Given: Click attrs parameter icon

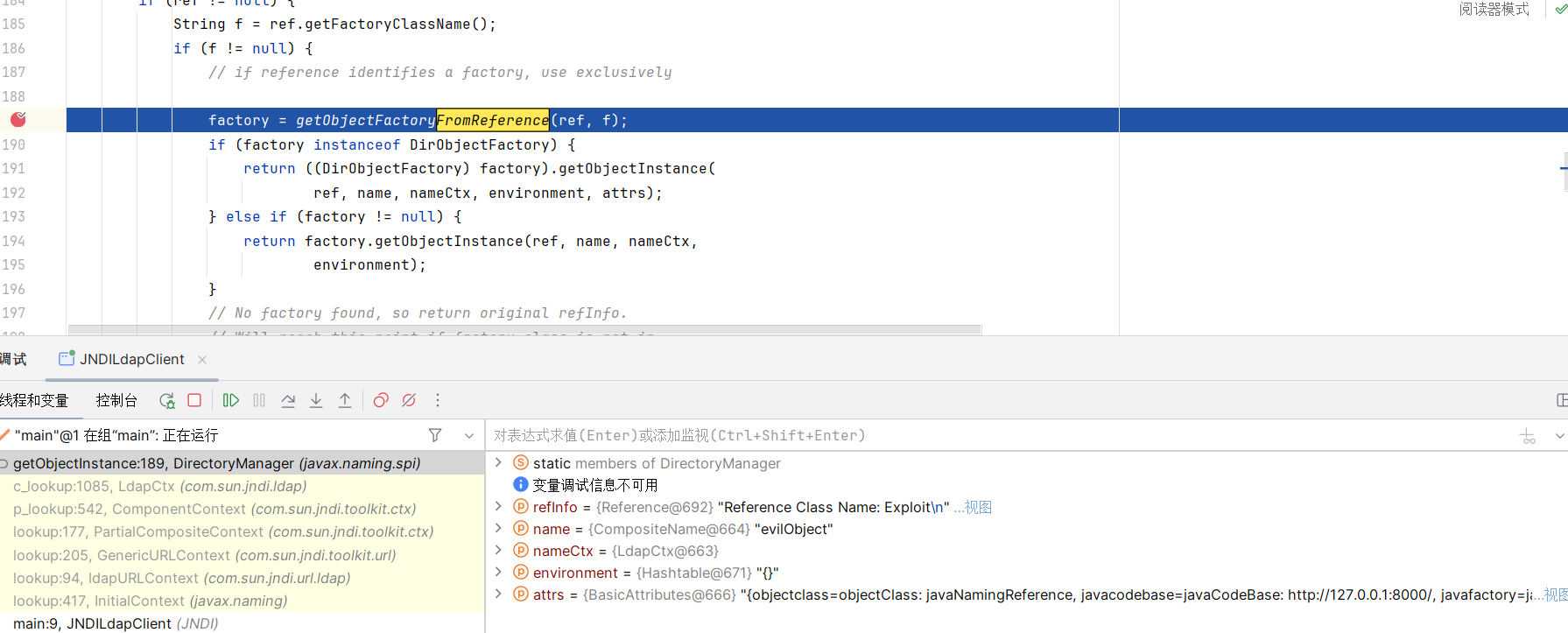Looking at the screenshot, I should (x=521, y=594).
